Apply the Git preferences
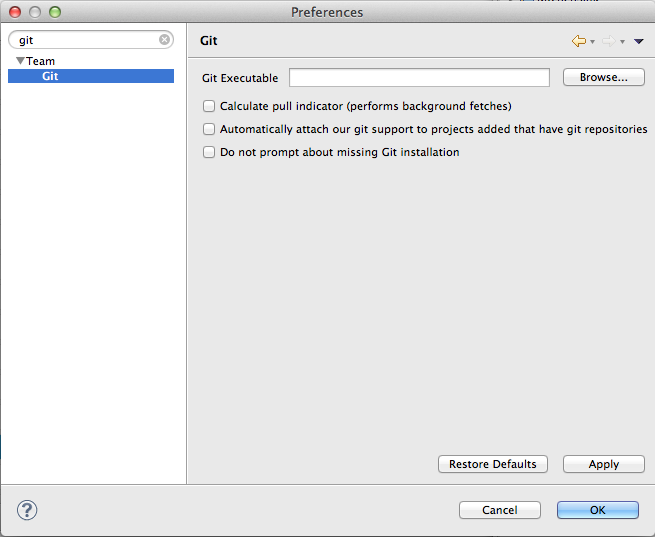 [604, 464]
